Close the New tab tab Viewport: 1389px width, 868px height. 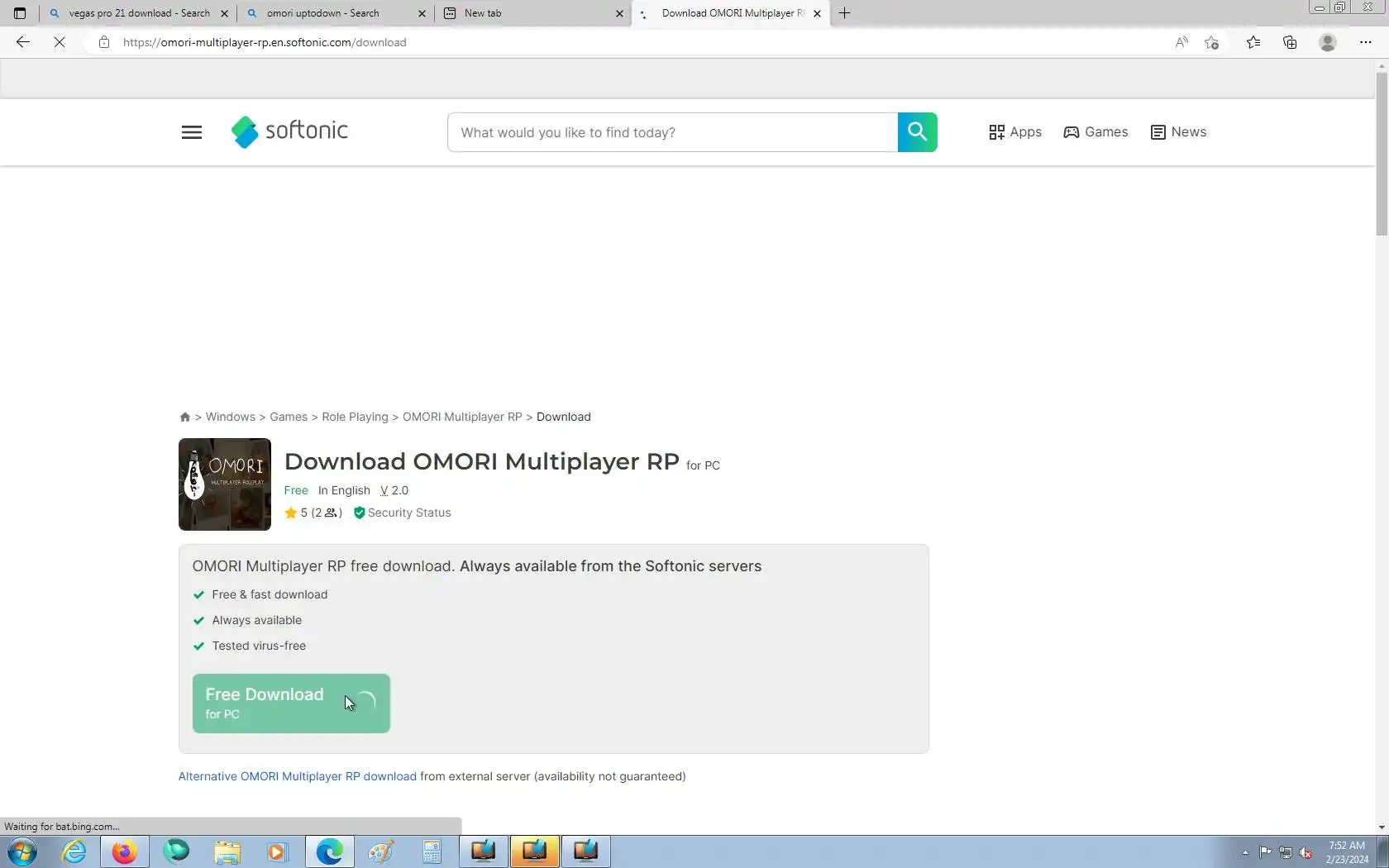pos(619,13)
